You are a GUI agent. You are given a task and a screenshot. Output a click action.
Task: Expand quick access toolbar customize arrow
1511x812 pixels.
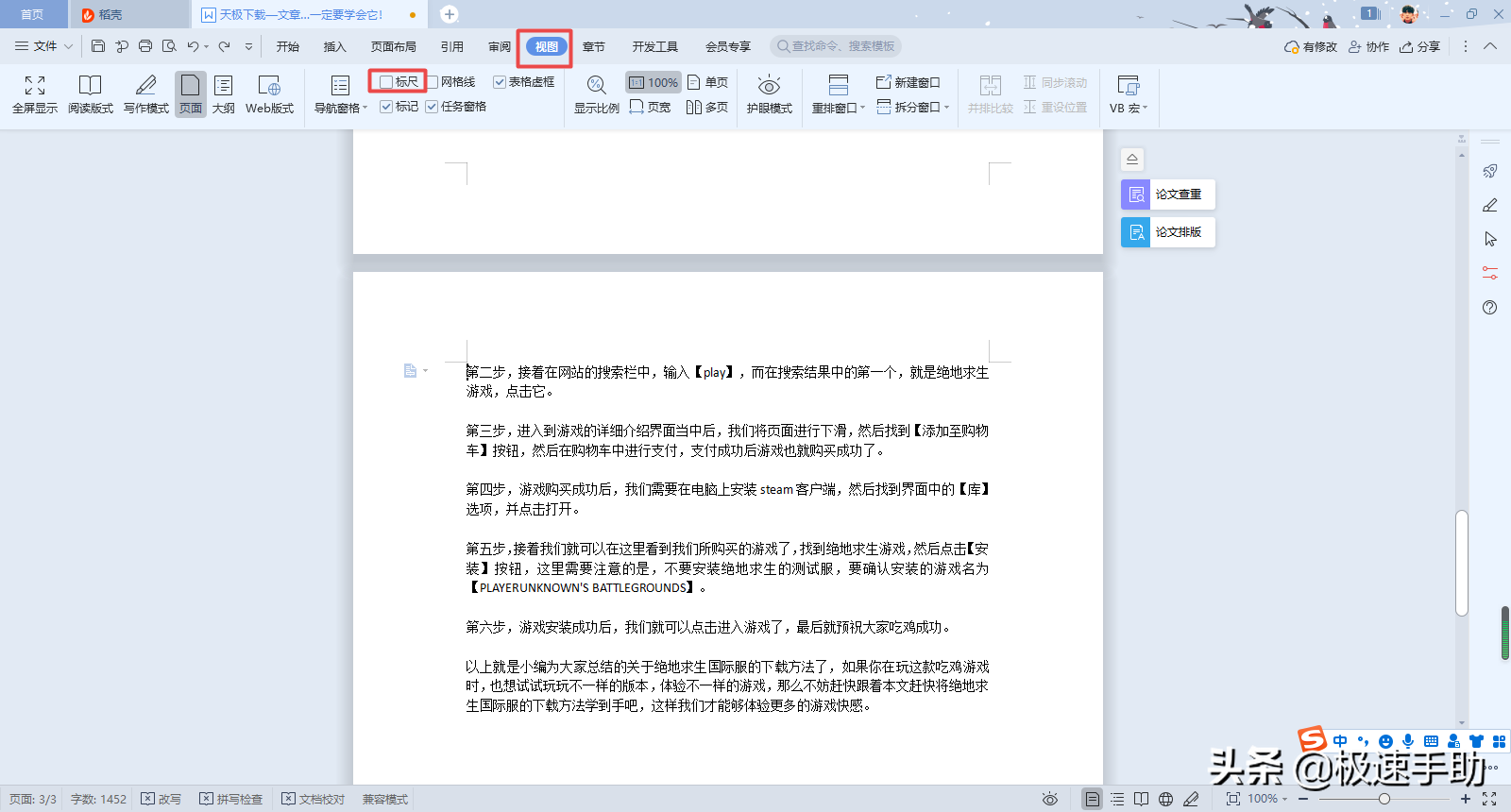[x=248, y=46]
